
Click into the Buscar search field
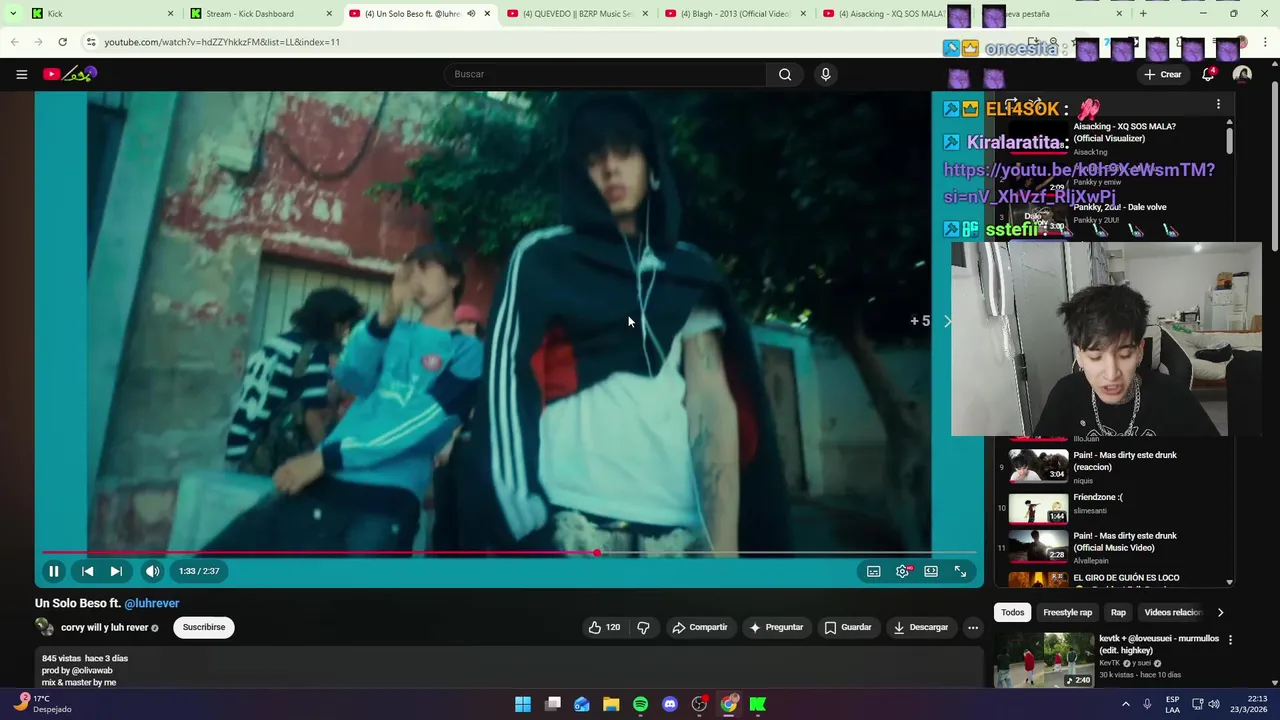tap(605, 74)
